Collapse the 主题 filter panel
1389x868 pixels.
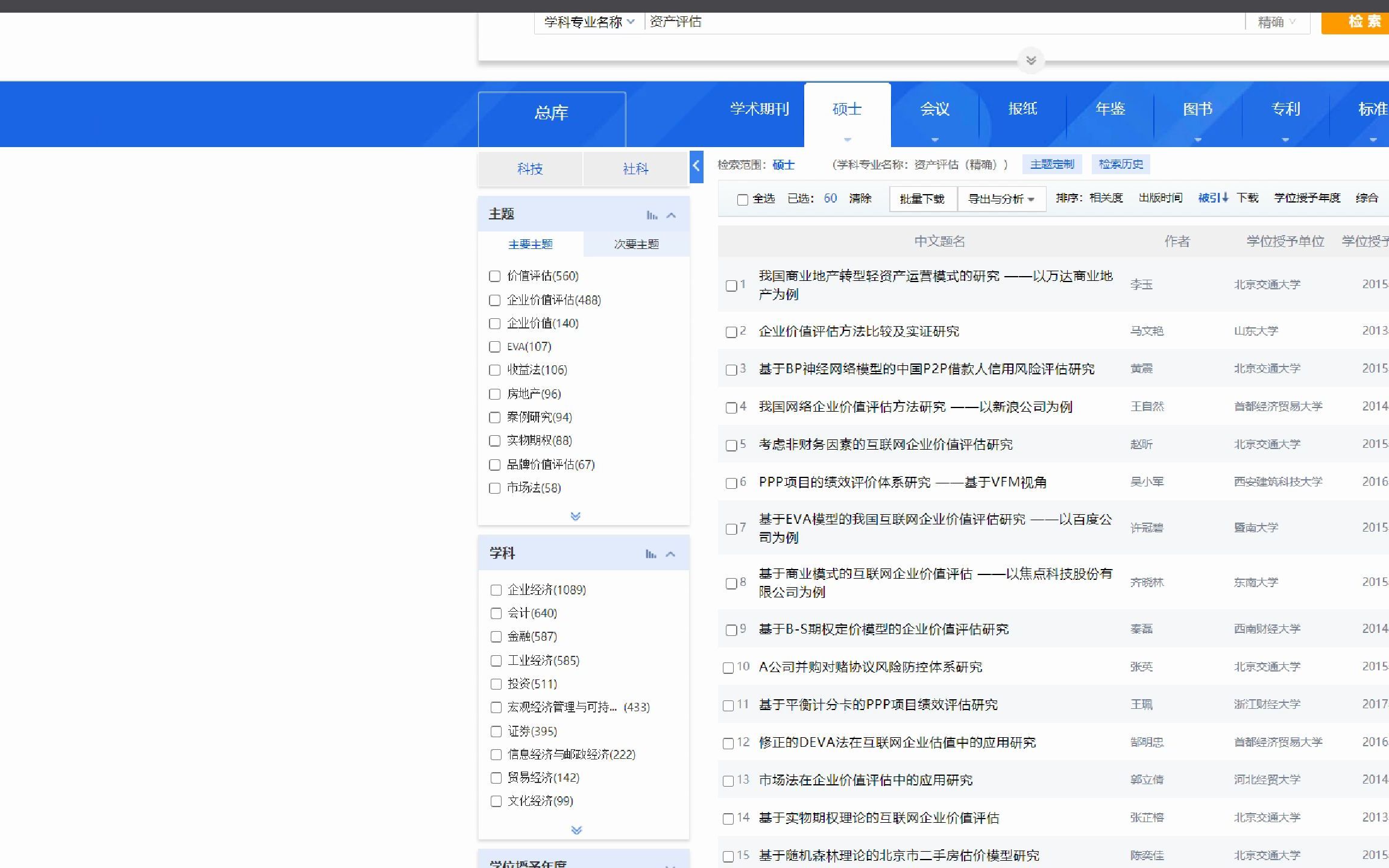point(671,215)
